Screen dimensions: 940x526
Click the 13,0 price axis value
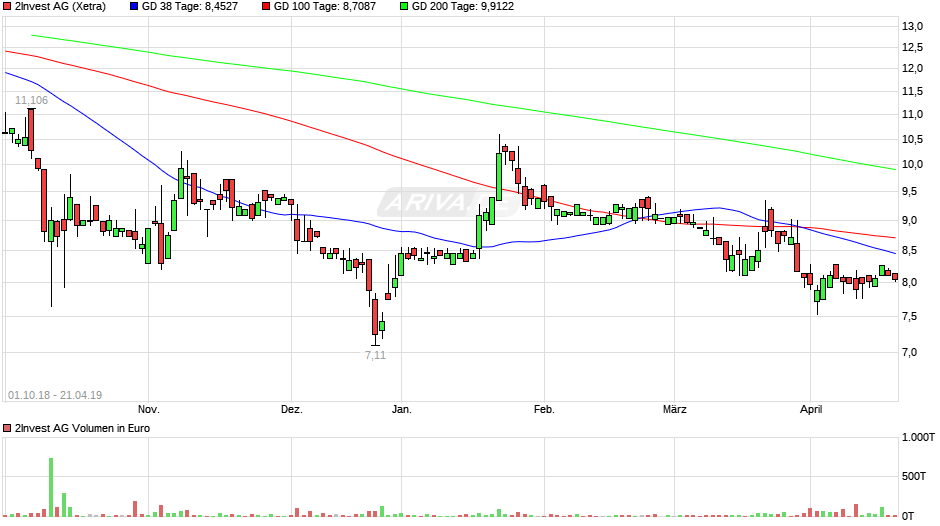click(x=912, y=26)
